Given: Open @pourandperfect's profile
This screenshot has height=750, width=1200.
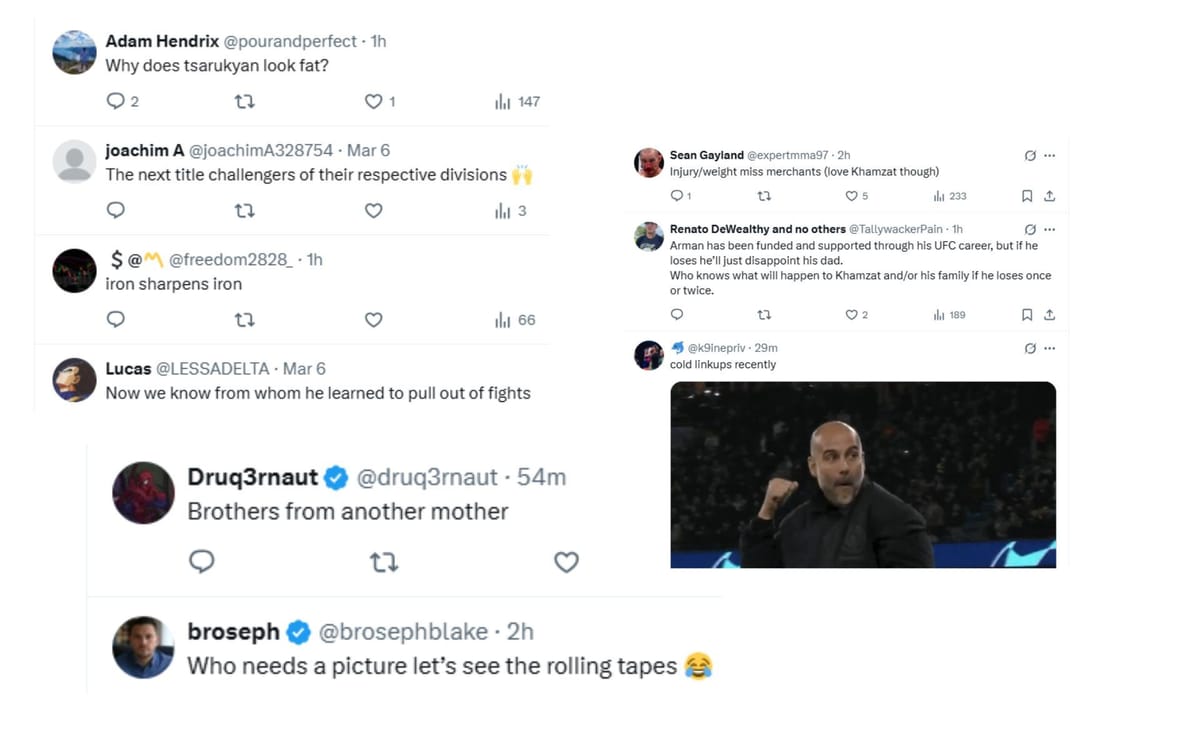Looking at the screenshot, I should tap(289, 41).
